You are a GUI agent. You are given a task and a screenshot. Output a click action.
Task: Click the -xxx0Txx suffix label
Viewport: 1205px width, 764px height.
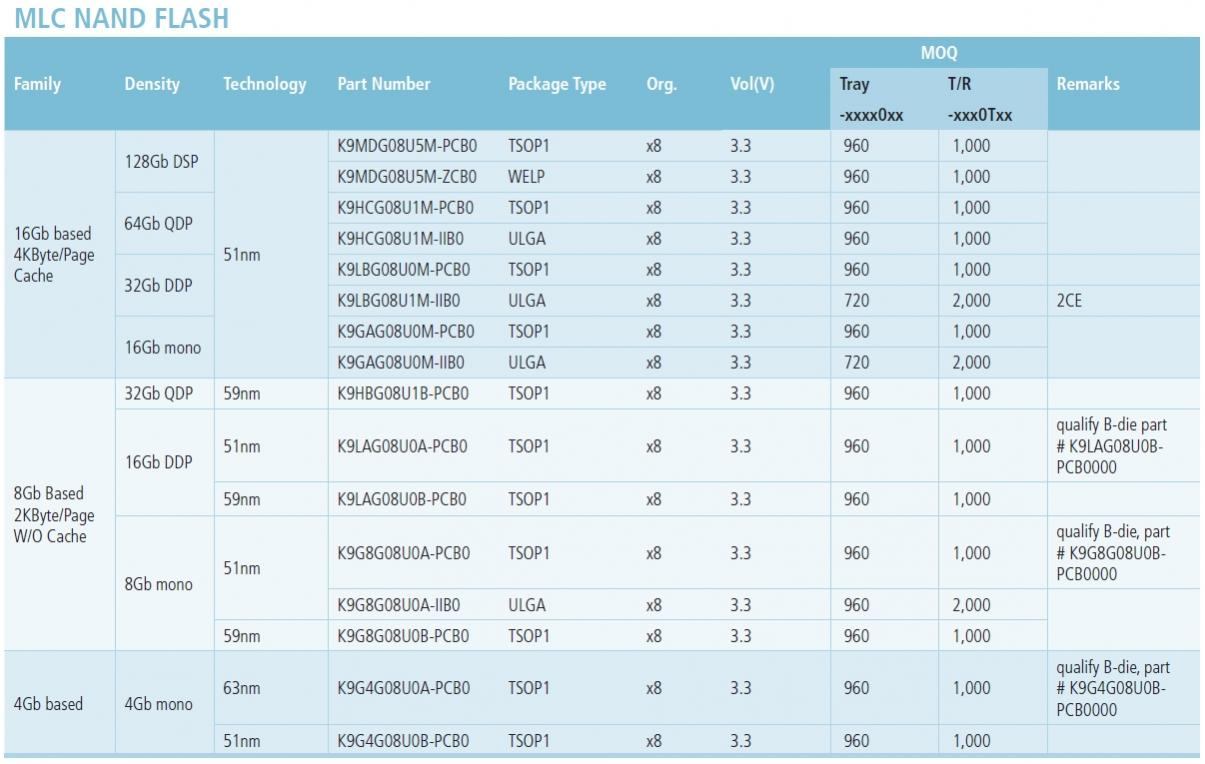[980, 115]
